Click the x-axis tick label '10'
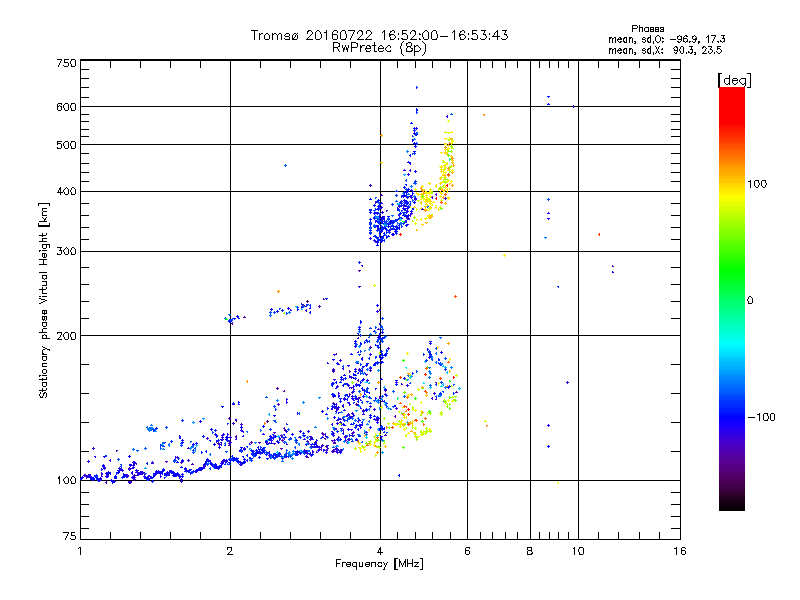Image resolution: width=800 pixels, height=600 pixels. (578, 551)
